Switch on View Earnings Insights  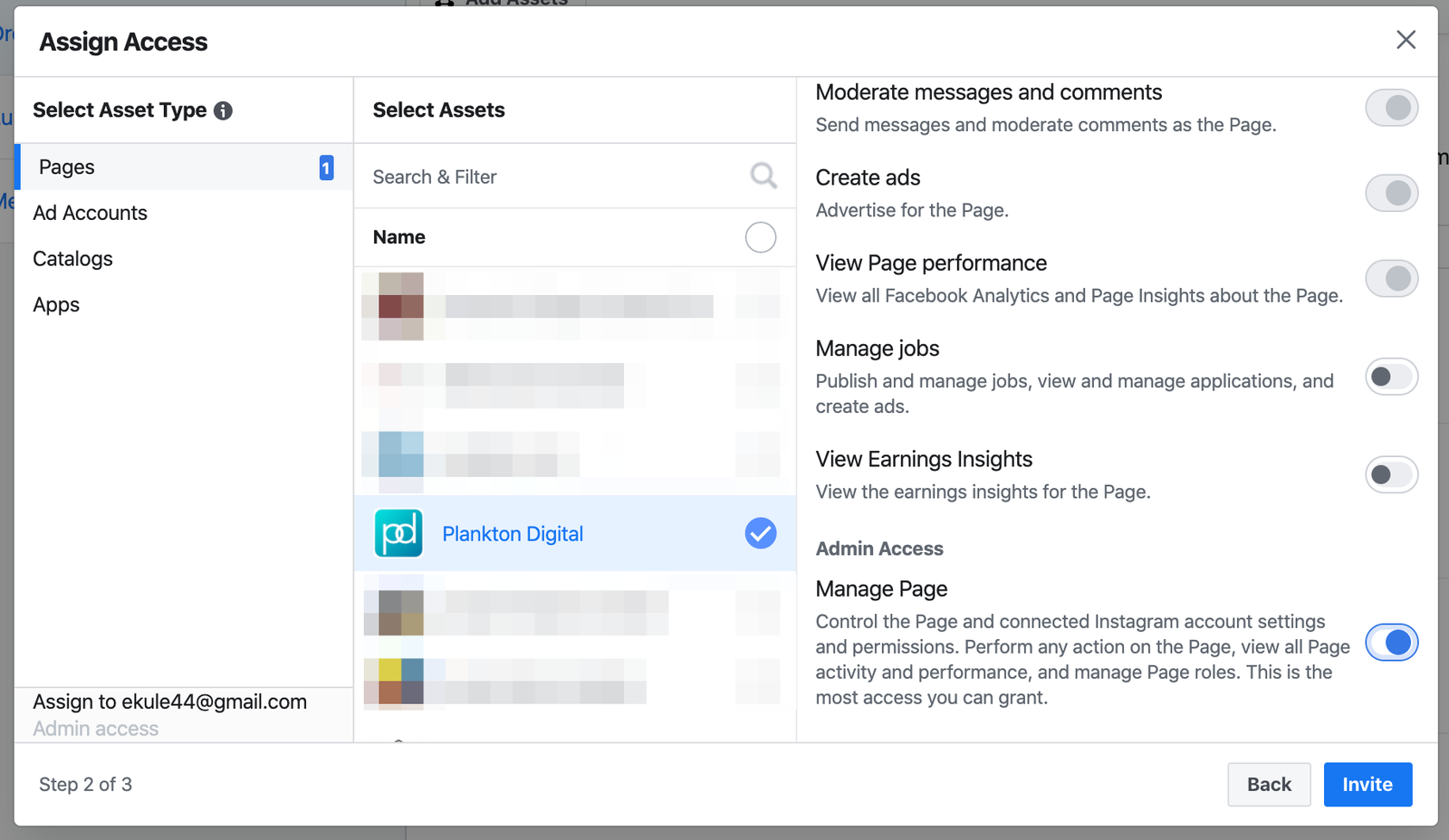[x=1391, y=474]
